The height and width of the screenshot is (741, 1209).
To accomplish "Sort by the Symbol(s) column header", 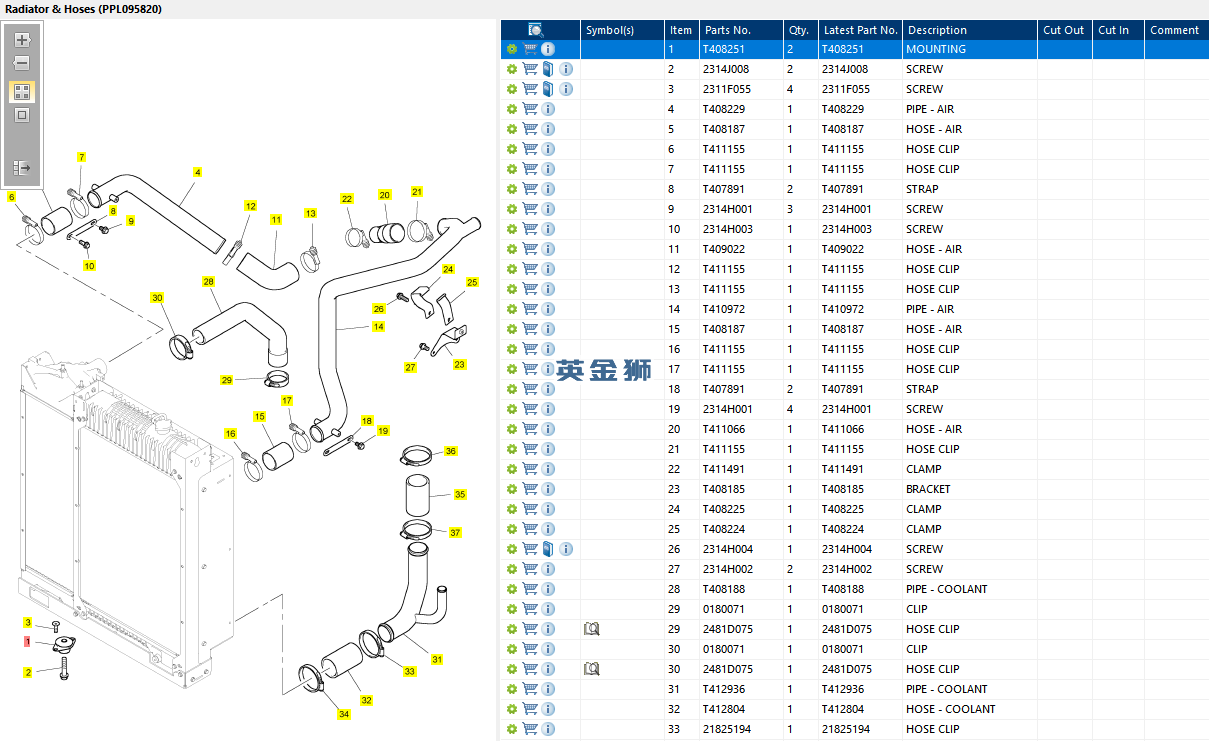I will (x=622, y=30).
